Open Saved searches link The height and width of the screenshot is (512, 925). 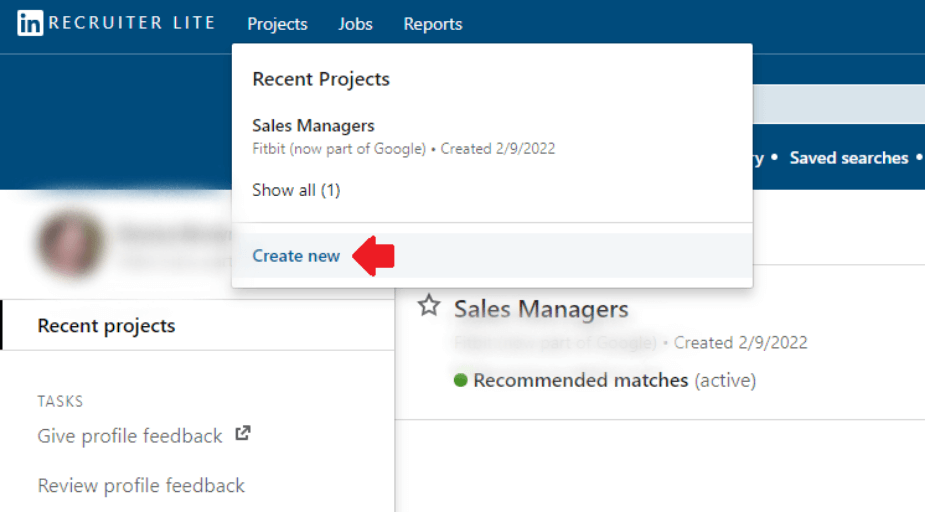coord(849,158)
